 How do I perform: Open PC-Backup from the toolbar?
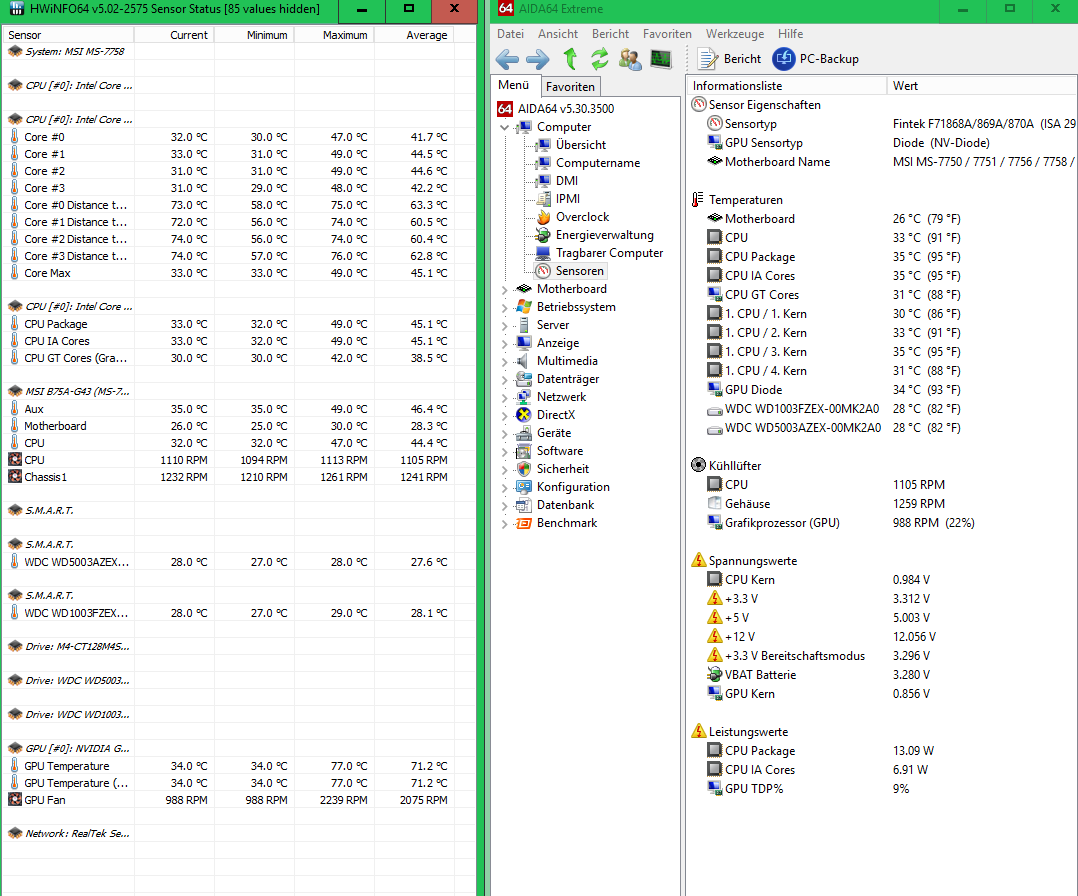click(x=816, y=59)
